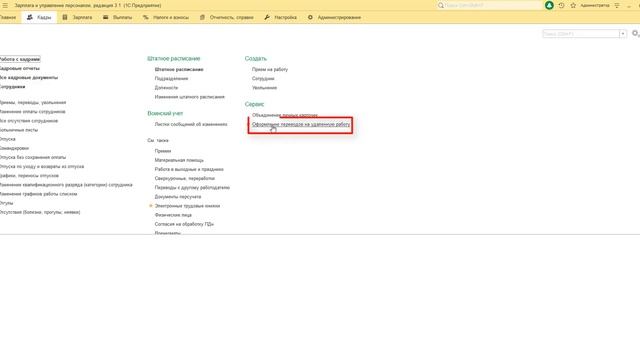The height and width of the screenshot is (360, 640).
Task: Open Объединение личных карточек
Action: 284,115
